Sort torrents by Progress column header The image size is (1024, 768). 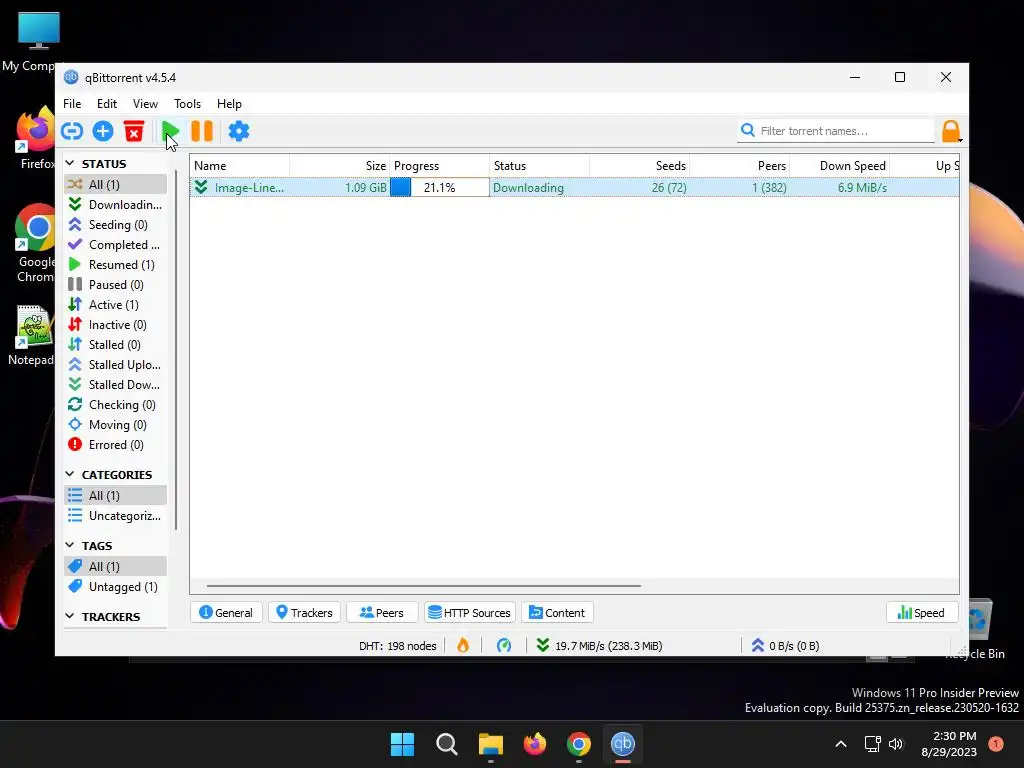click(440, 166)
